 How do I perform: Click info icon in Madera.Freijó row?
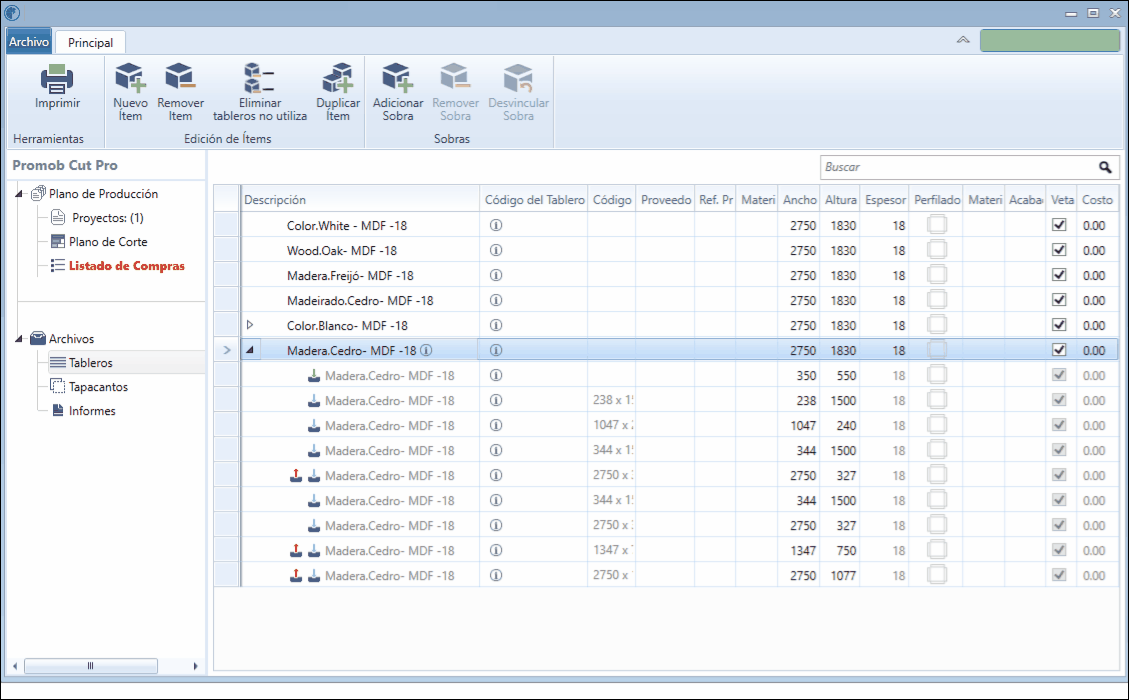point(496,275)
